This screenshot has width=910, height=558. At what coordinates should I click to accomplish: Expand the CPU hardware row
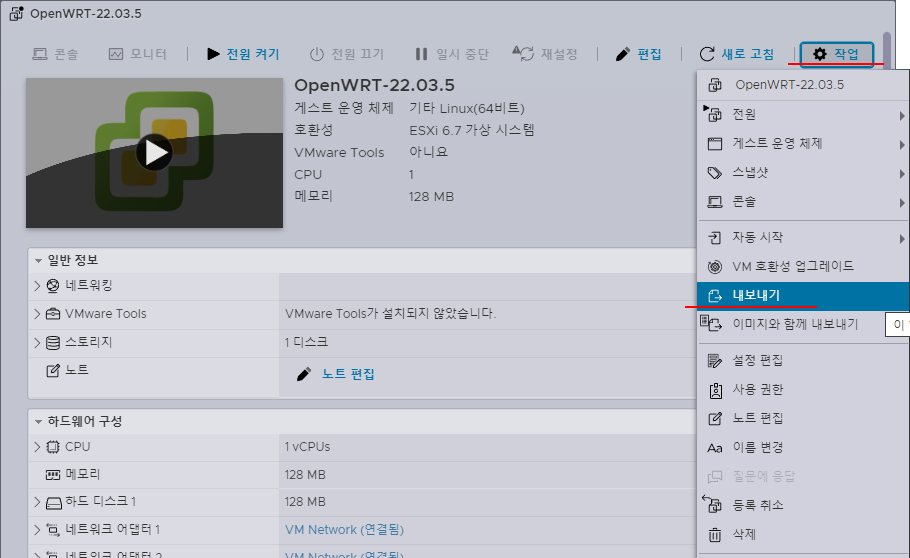tap(37, 447)
